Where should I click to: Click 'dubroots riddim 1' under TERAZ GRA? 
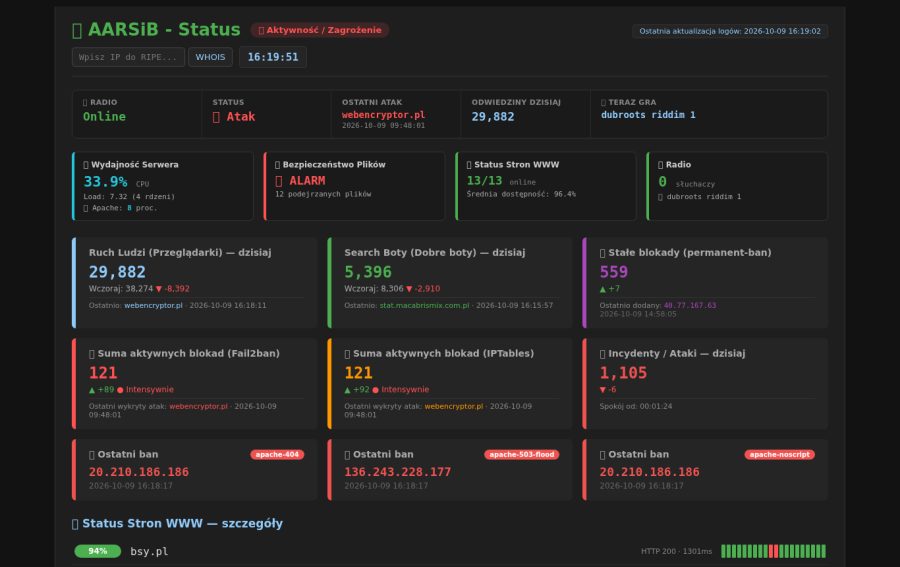point(648,115)
